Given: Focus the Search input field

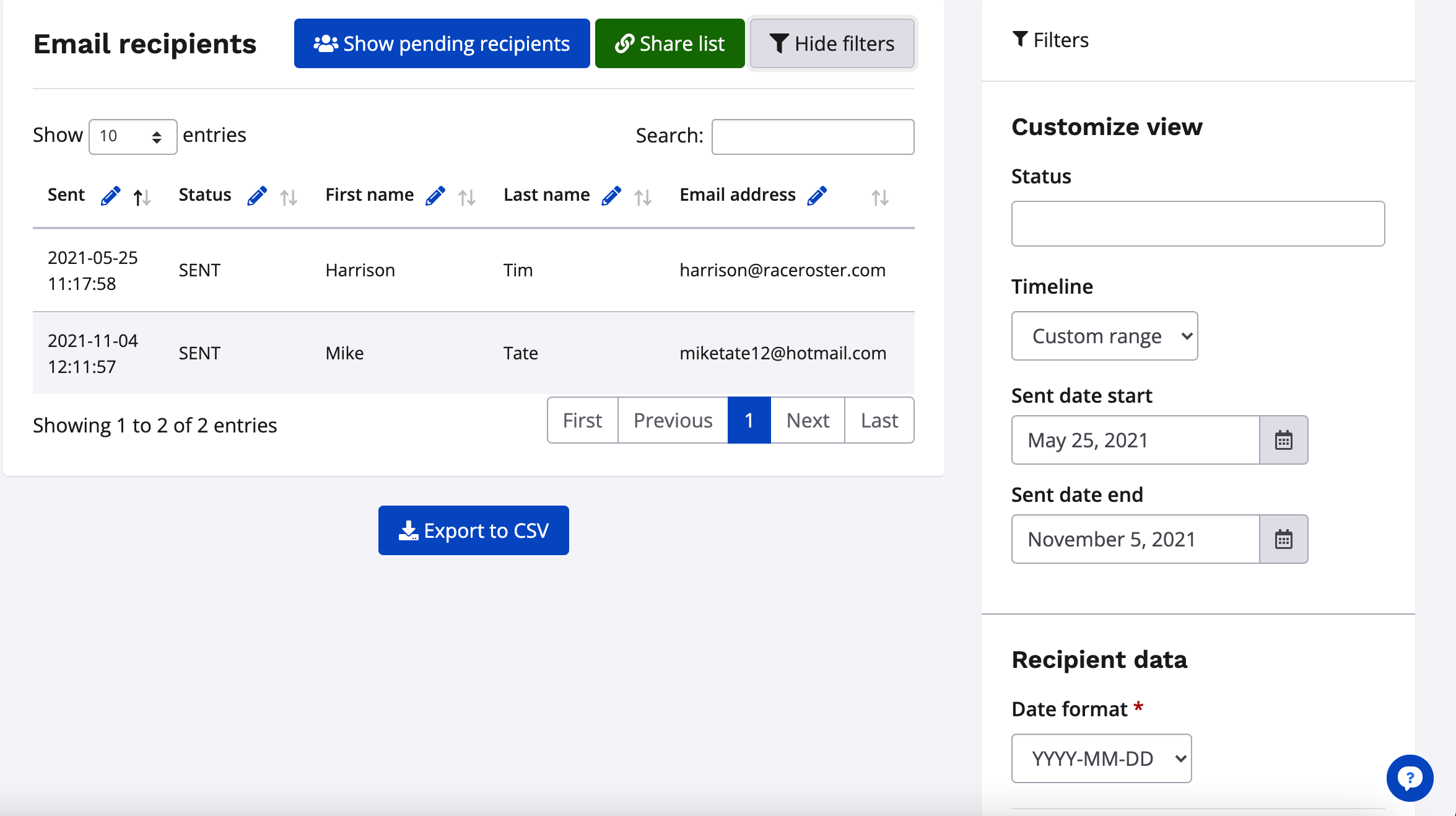Looking at the screenshot, I should 813,136.
